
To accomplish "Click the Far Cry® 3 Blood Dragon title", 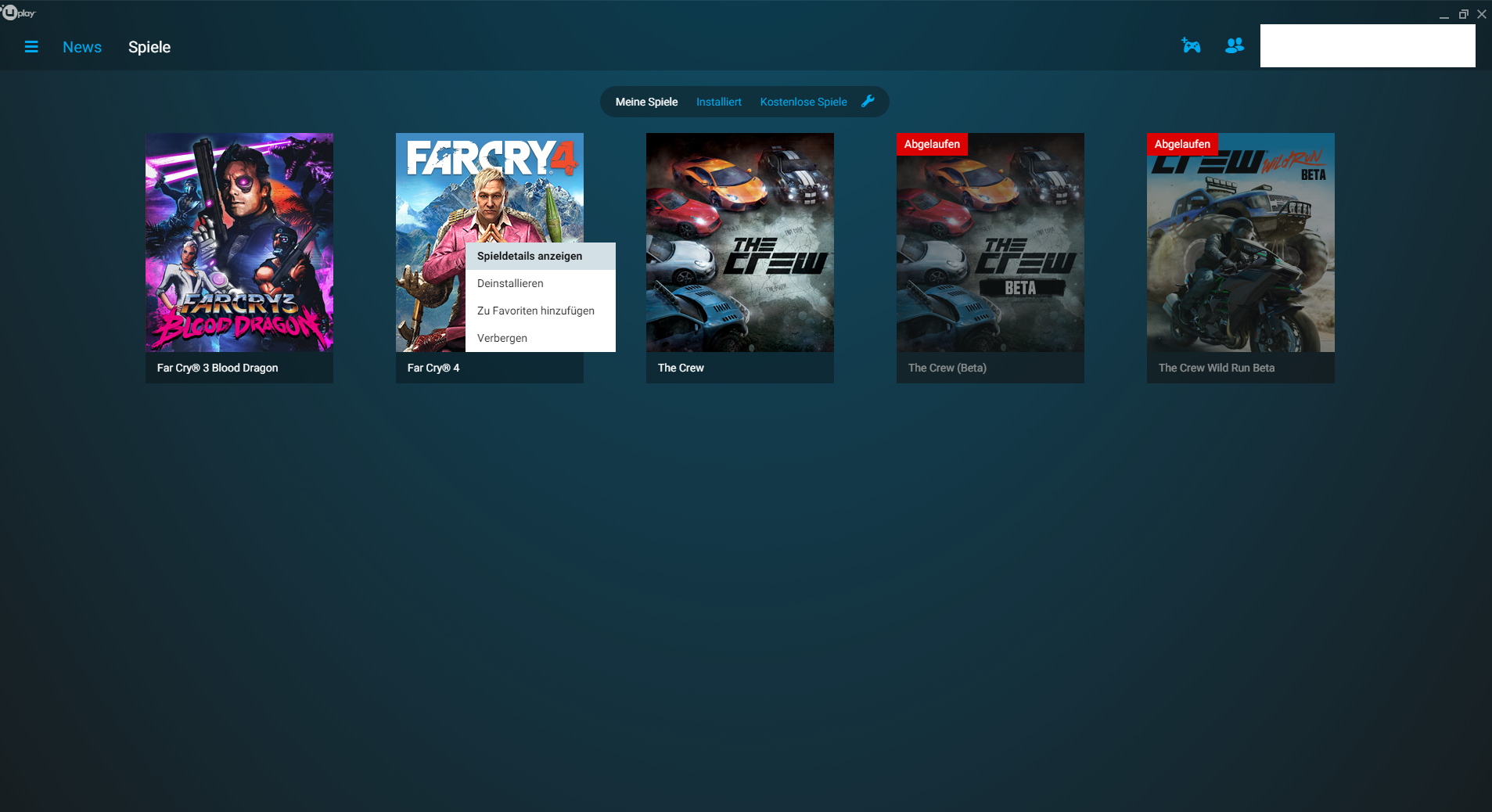I will click(x=218, y=368).
